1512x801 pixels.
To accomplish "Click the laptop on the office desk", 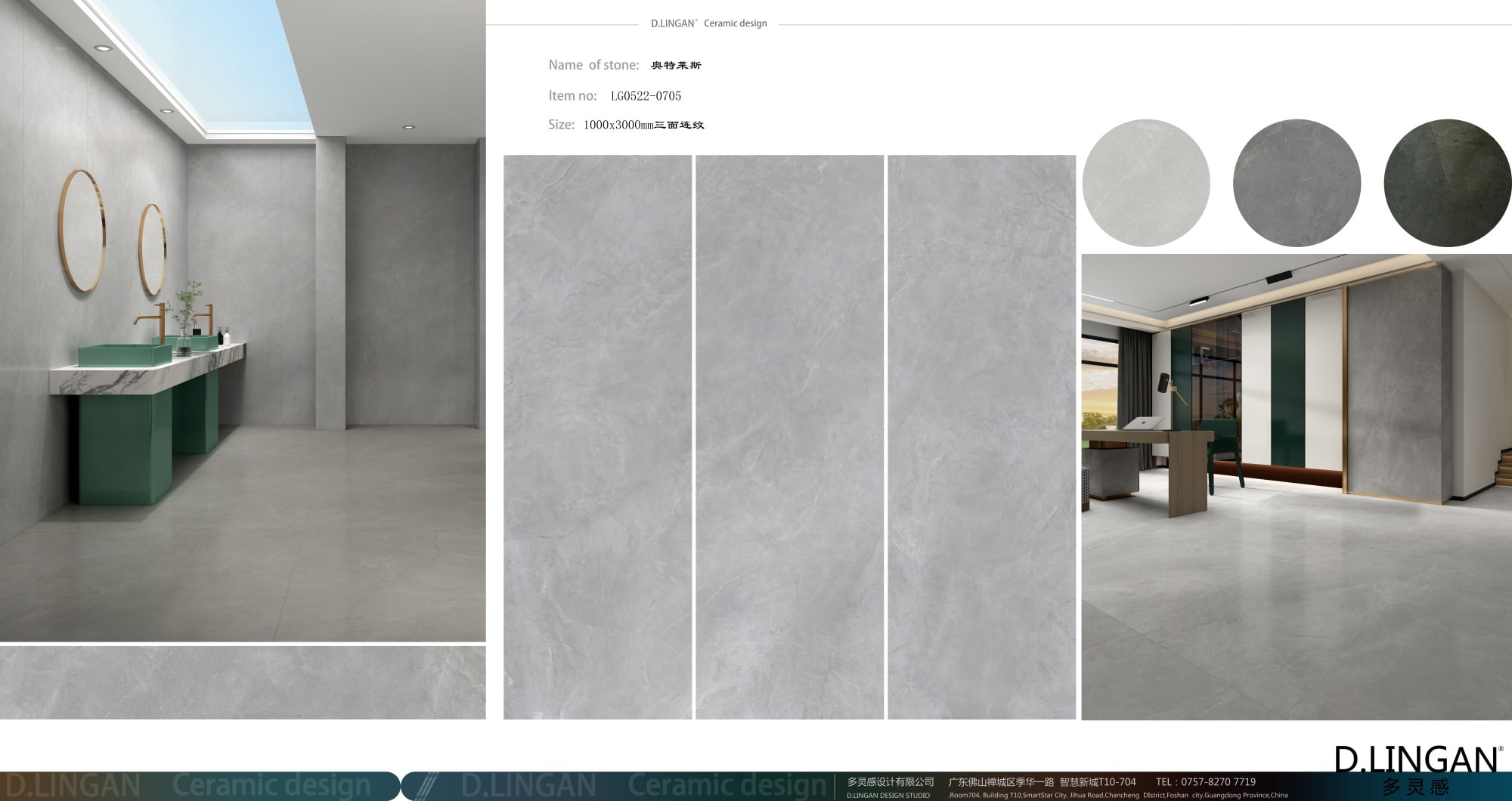I will tap(1147, 423).
